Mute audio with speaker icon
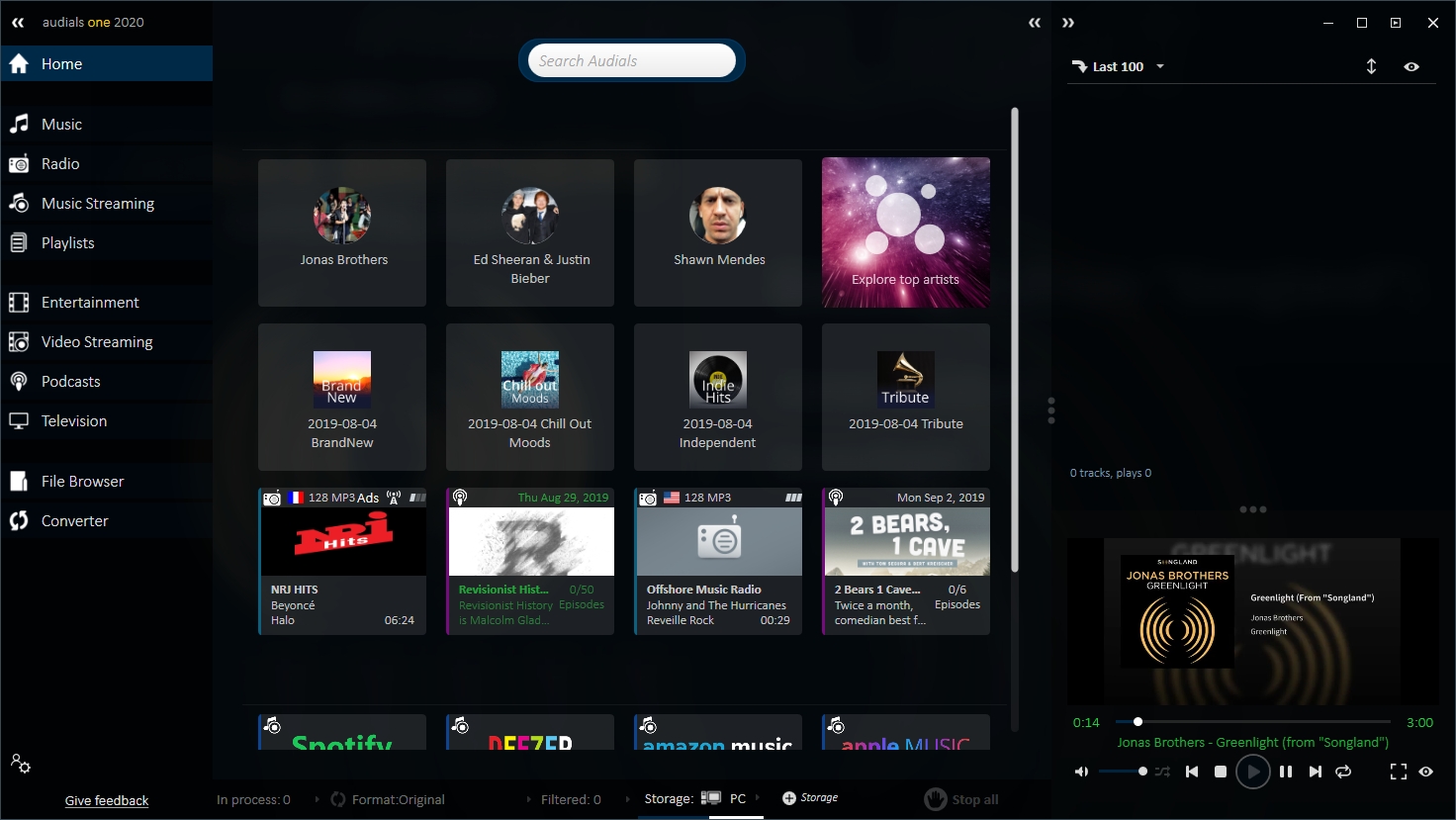This screenshot has width=1456, height=820. [x=1081, y=772]
